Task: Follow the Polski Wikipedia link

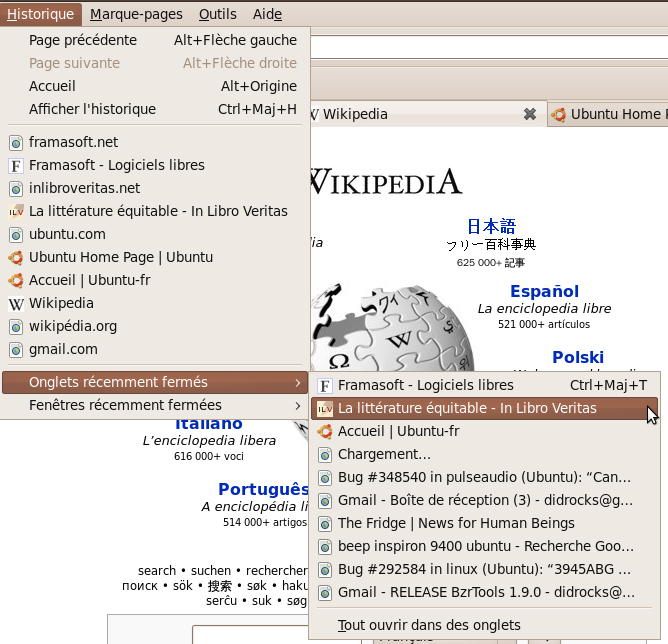Action: coord(578,357)
